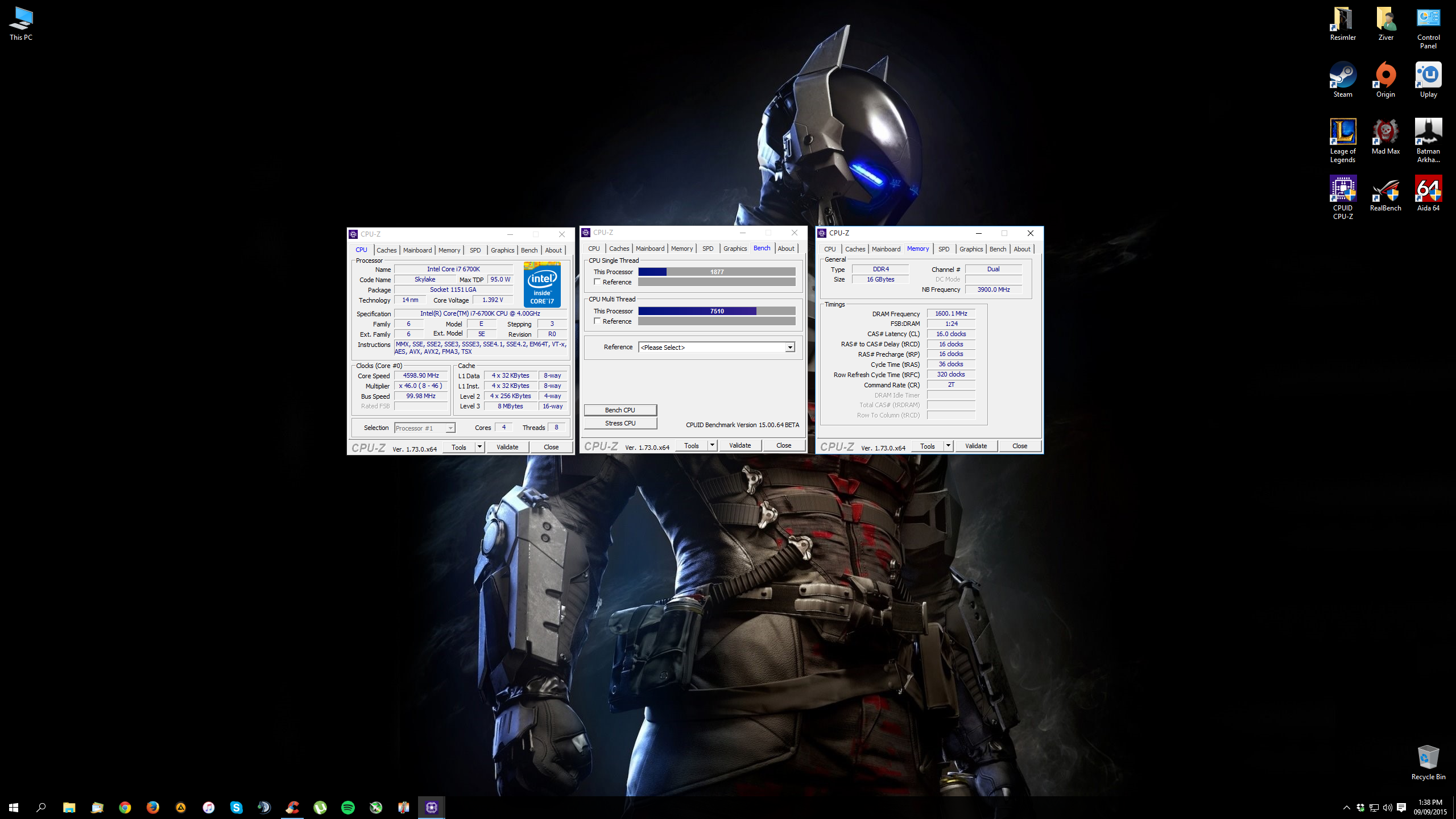Click the Tools button in the Bench window
The width and height of the screenshot is (1456, 819).
(692, 445)
